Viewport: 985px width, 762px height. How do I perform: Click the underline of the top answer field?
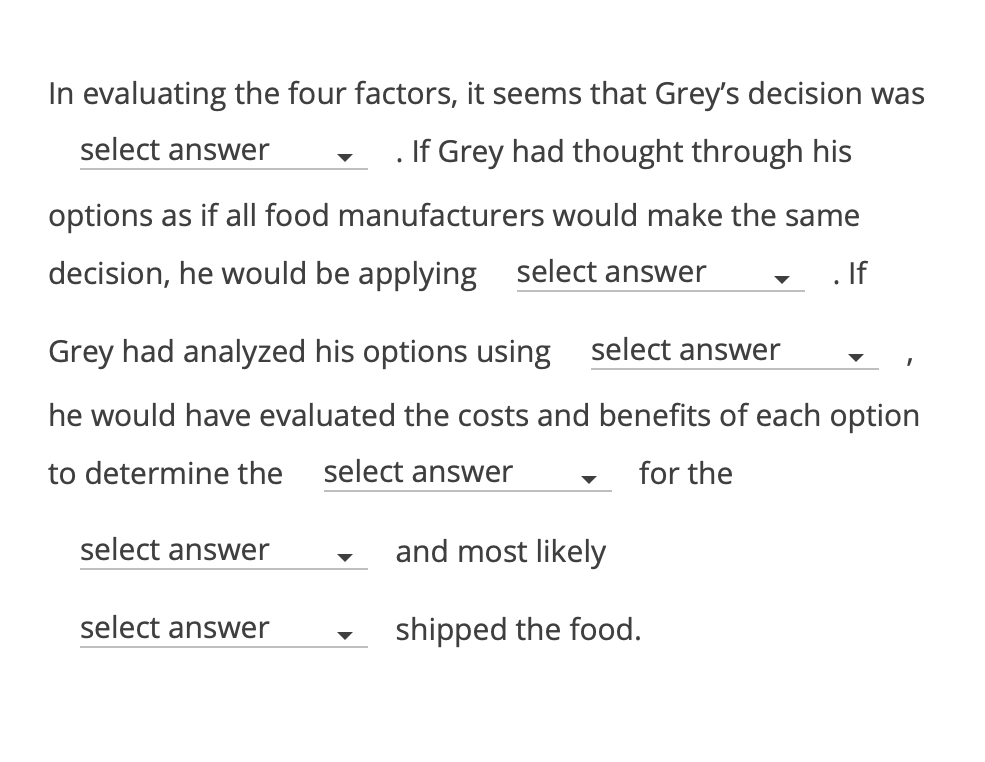pos(222,170)
